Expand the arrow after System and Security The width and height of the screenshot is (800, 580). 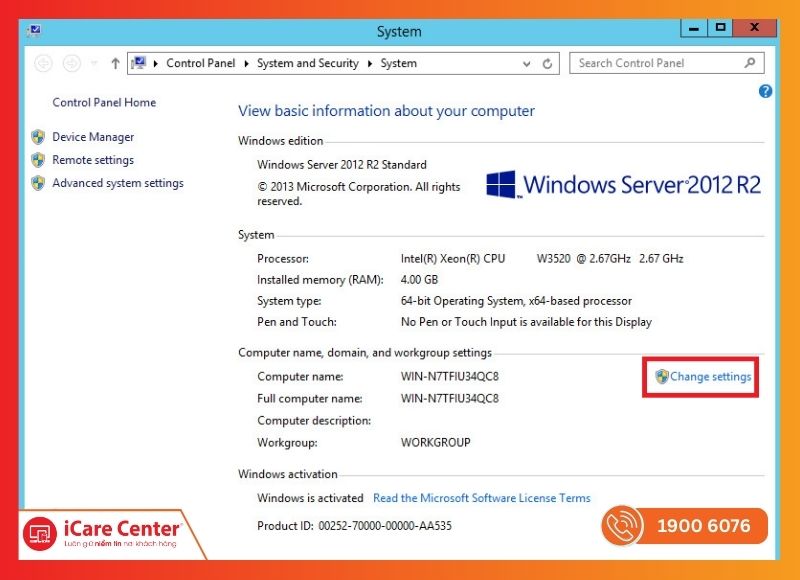coord(370,63)
